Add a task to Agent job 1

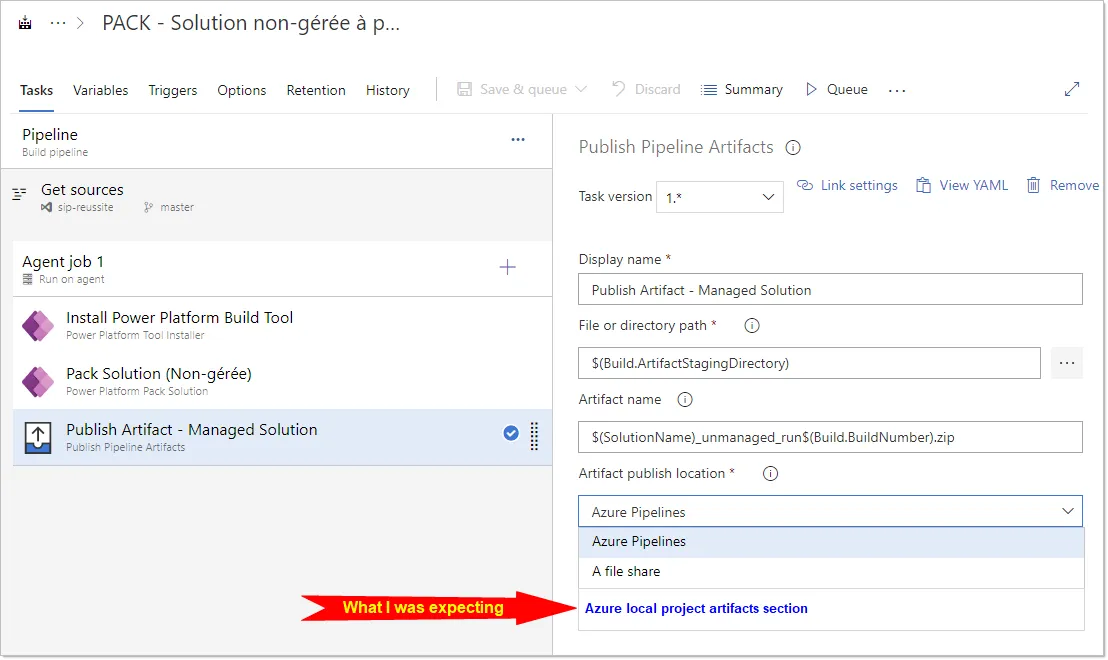[507, 267]
